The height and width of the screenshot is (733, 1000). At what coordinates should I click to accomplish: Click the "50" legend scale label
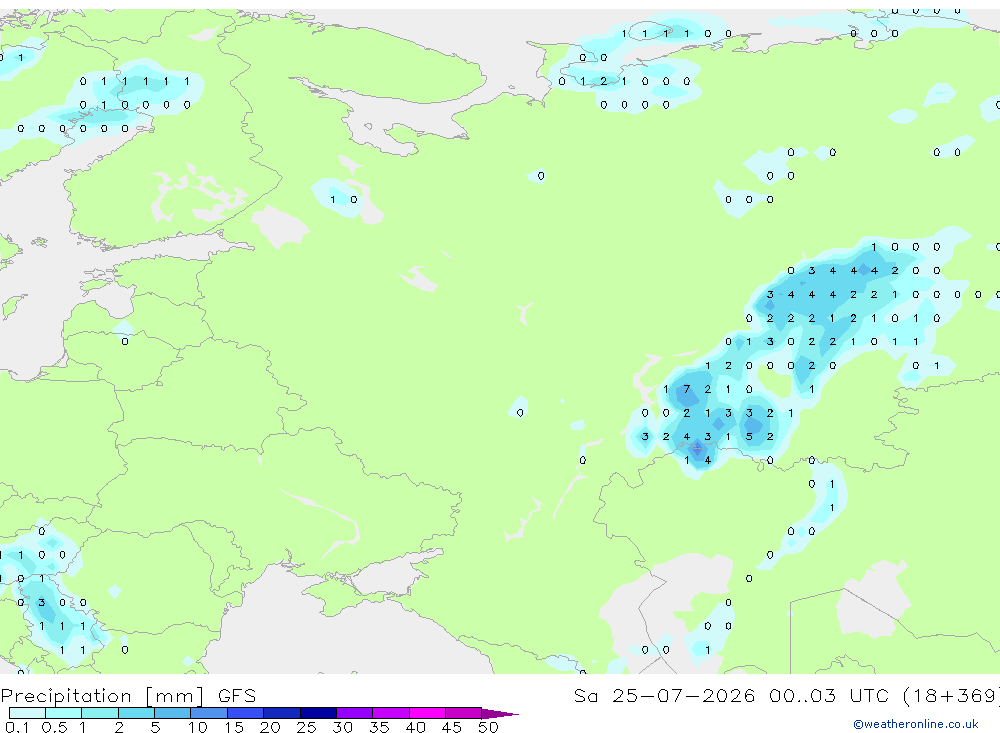pyautogui.click(x=489, y=727)
